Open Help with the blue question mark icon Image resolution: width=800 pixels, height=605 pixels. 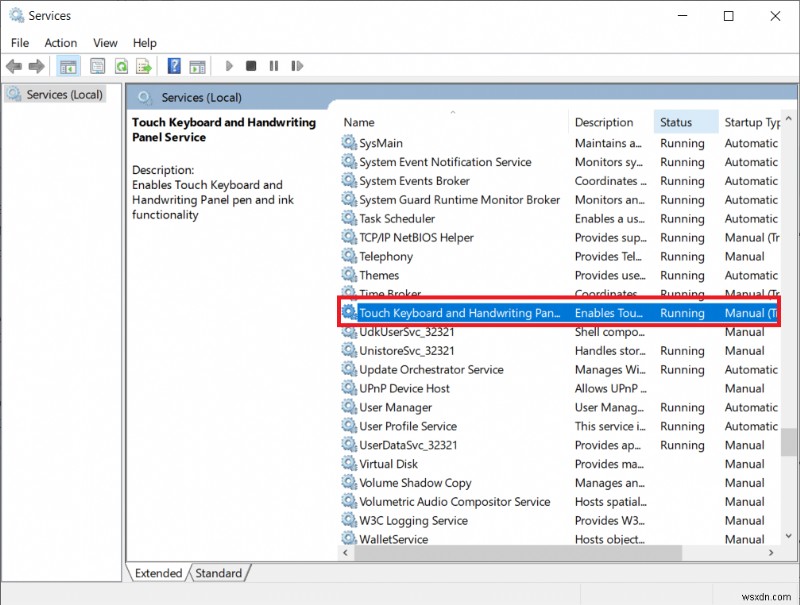(174, 66)
